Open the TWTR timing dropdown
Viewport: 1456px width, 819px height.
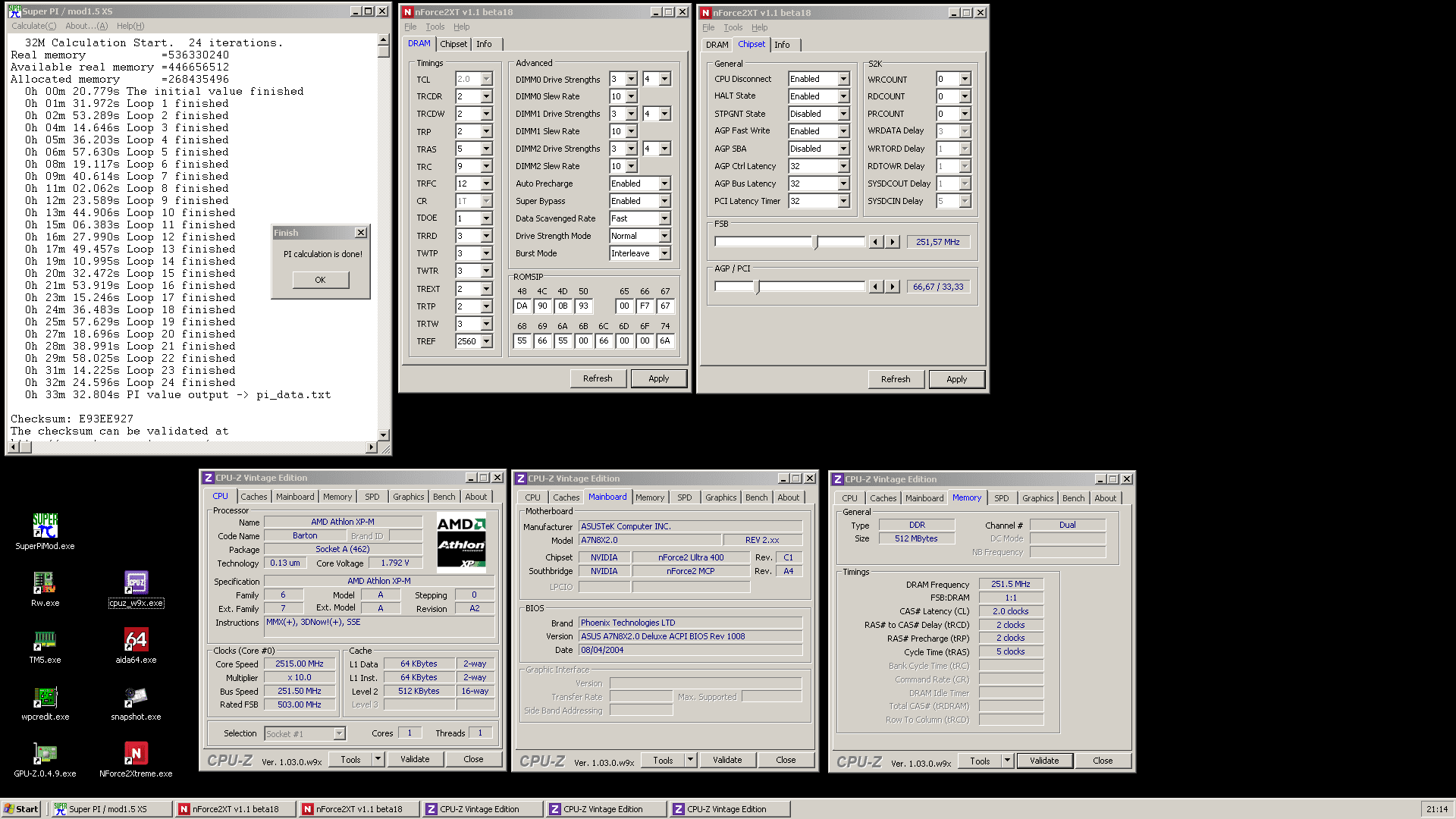[486, 271]
